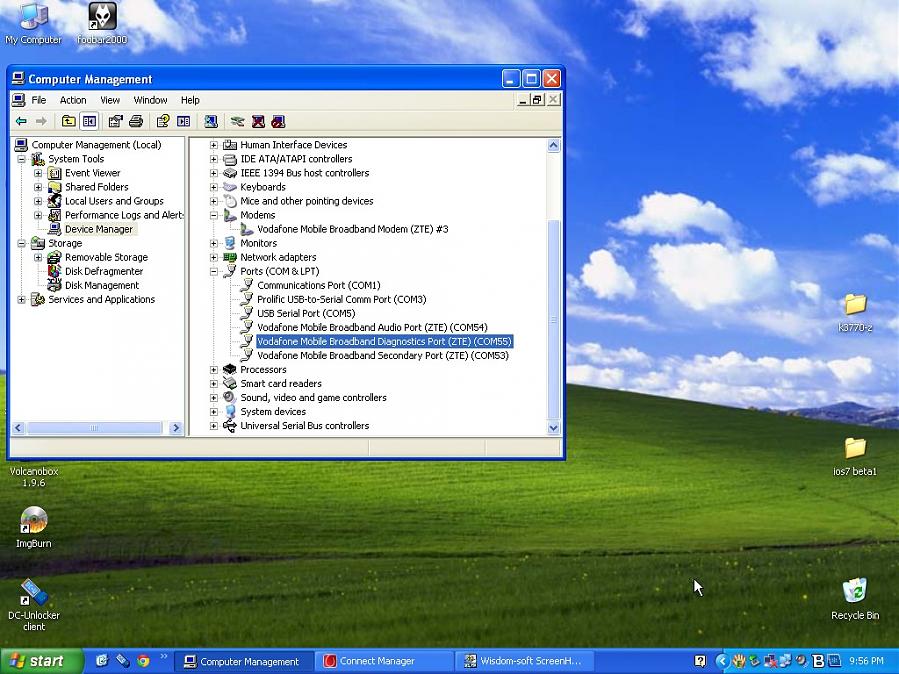Open the DC-Unlocker client desktop shortcut
Screen dimensions: 899x674
point(33,594)
